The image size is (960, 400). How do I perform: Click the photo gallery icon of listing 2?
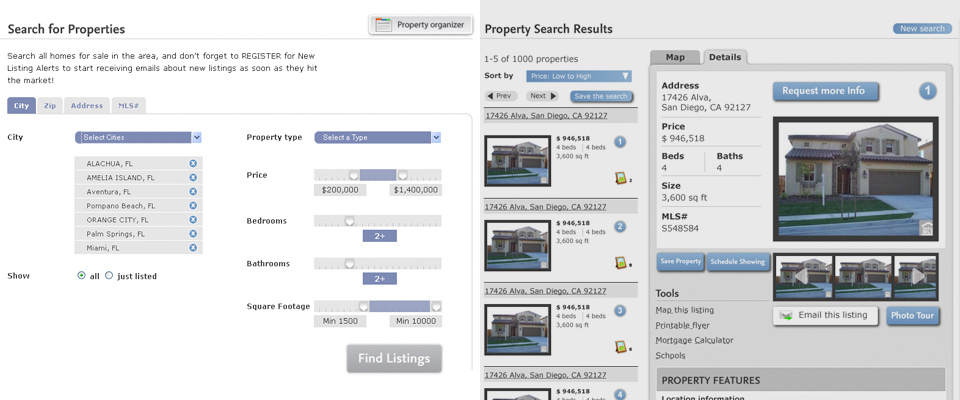point(620,263)
